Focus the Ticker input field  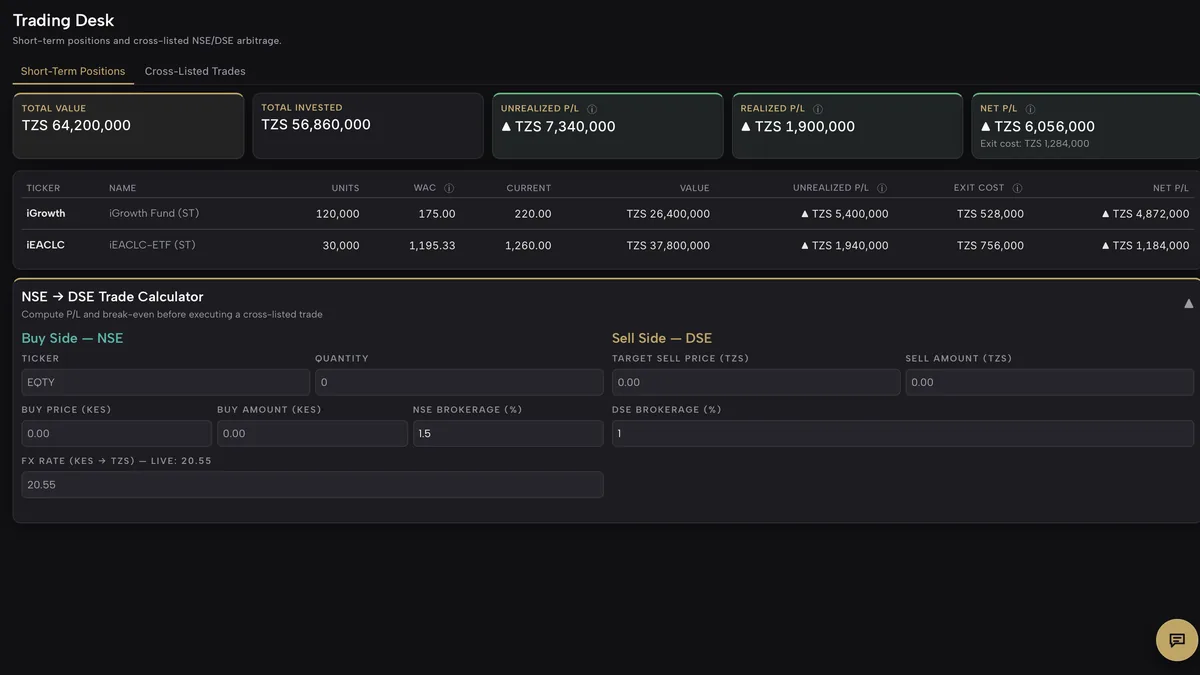(166, 382)
